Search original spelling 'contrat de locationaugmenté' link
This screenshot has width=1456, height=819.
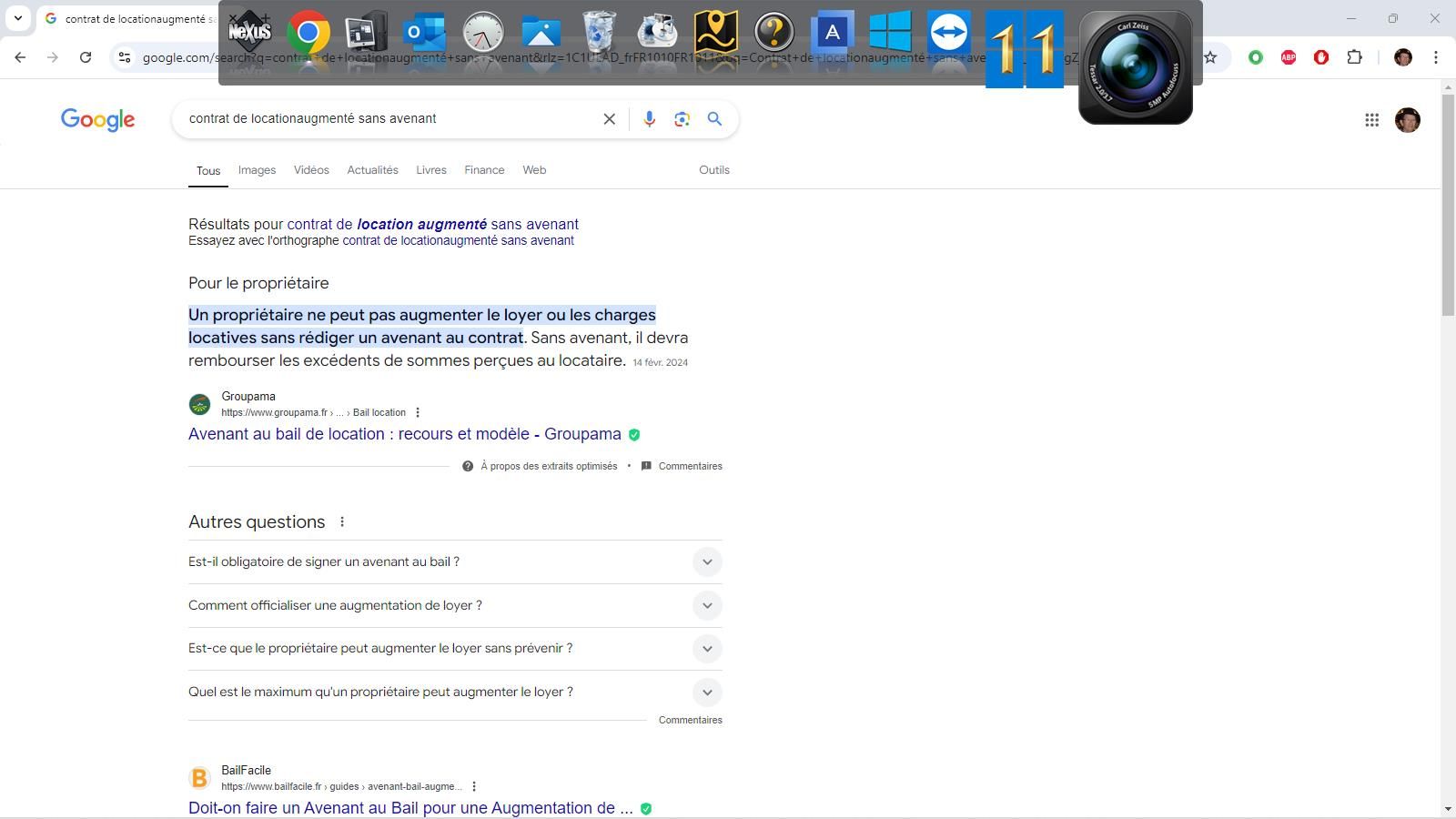click(458, 241)
